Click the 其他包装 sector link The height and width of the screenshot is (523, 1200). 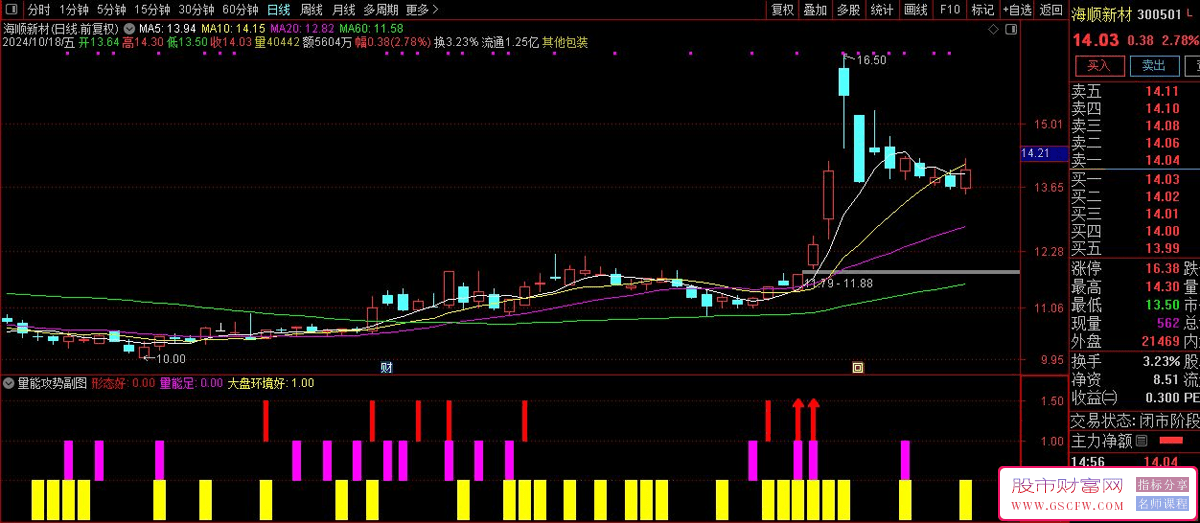pos(565,43)
